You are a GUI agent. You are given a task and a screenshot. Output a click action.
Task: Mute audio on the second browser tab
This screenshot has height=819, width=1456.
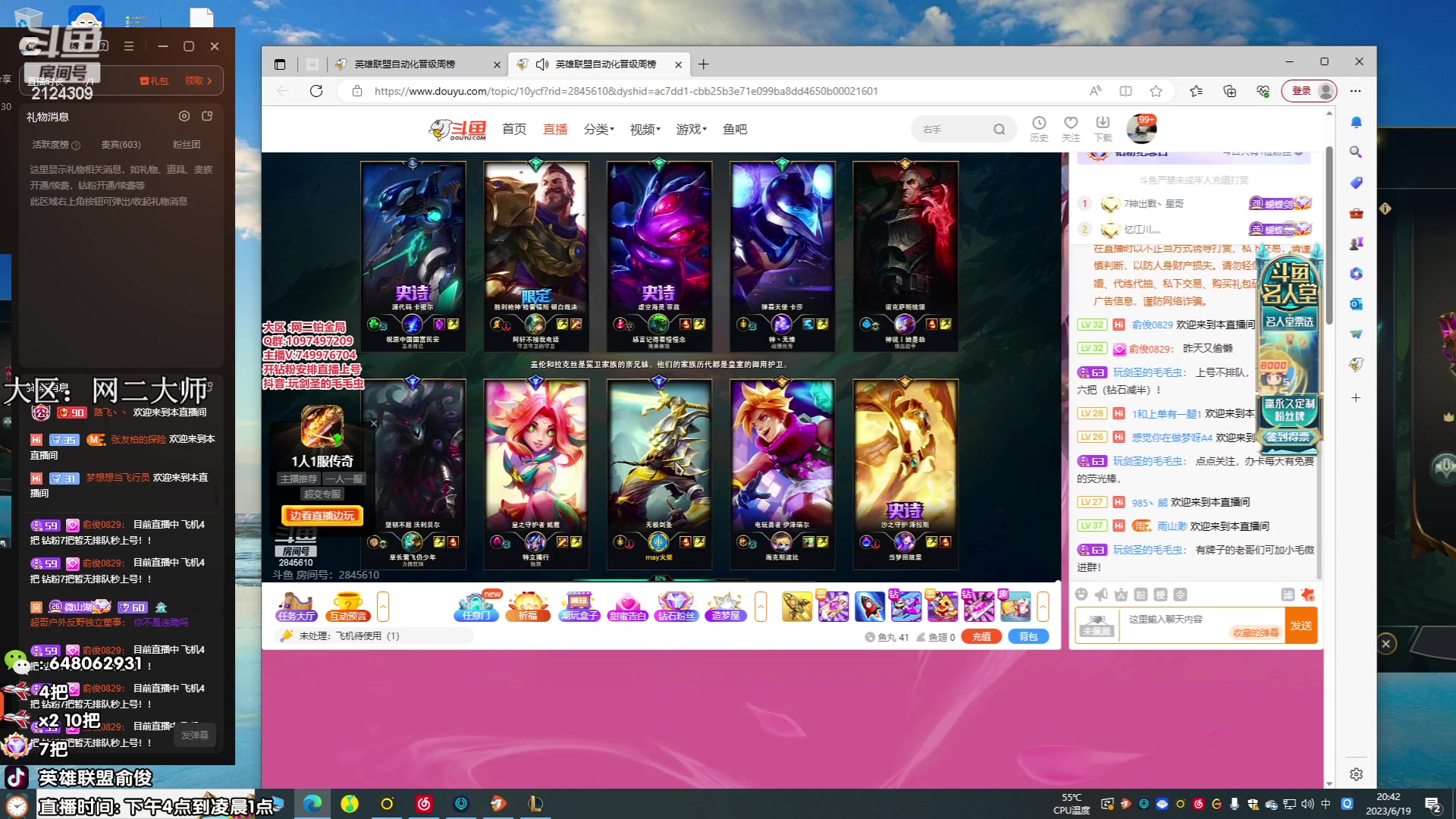tap(542, 64)
